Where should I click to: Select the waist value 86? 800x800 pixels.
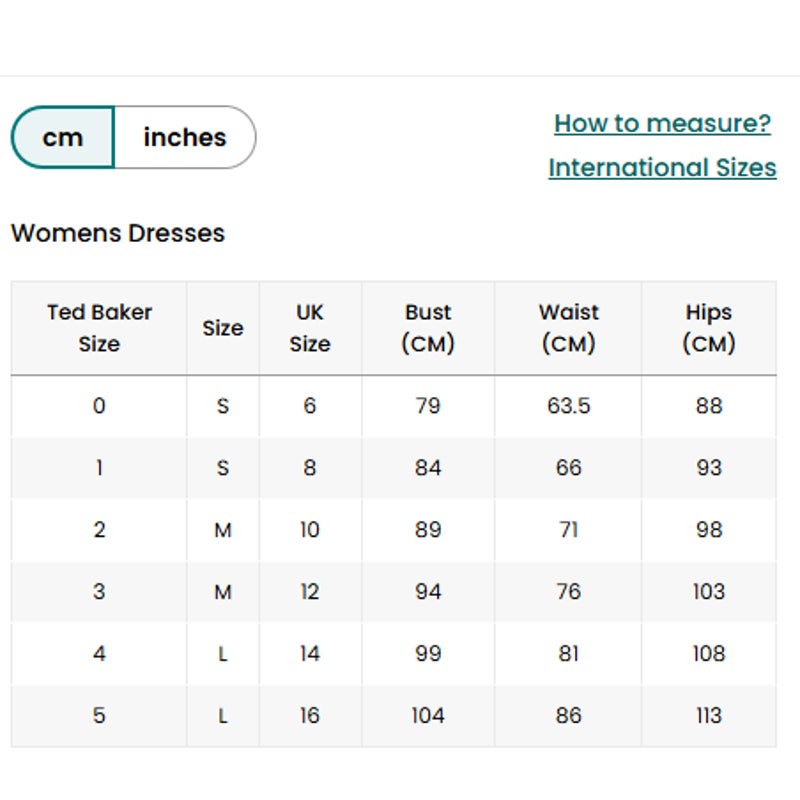point(568,716)
